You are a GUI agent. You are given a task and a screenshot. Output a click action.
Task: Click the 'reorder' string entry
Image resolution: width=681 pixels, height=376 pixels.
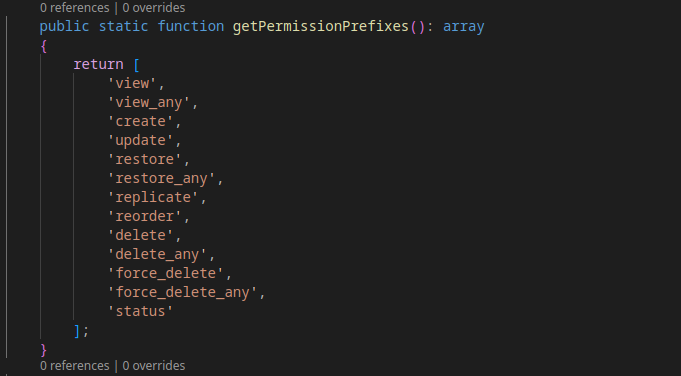tap(145, 216)
